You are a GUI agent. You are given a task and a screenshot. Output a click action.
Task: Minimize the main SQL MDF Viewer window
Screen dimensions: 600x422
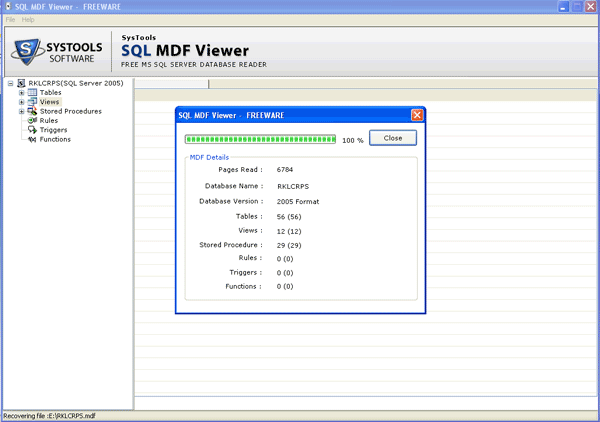tap(563, 7)
